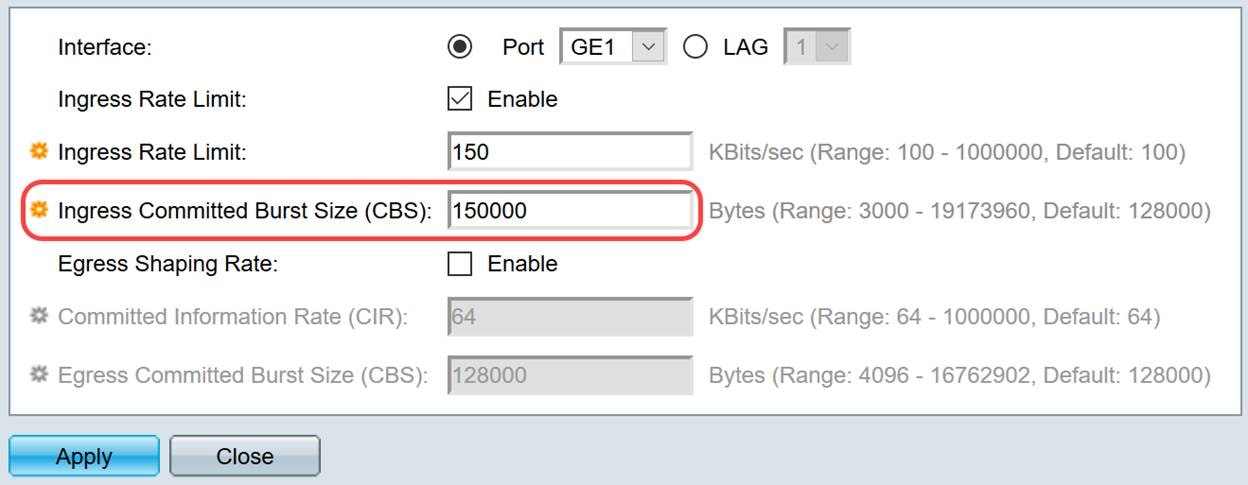Select the Port radio button

pyautogui.click(x=461, y=47)
